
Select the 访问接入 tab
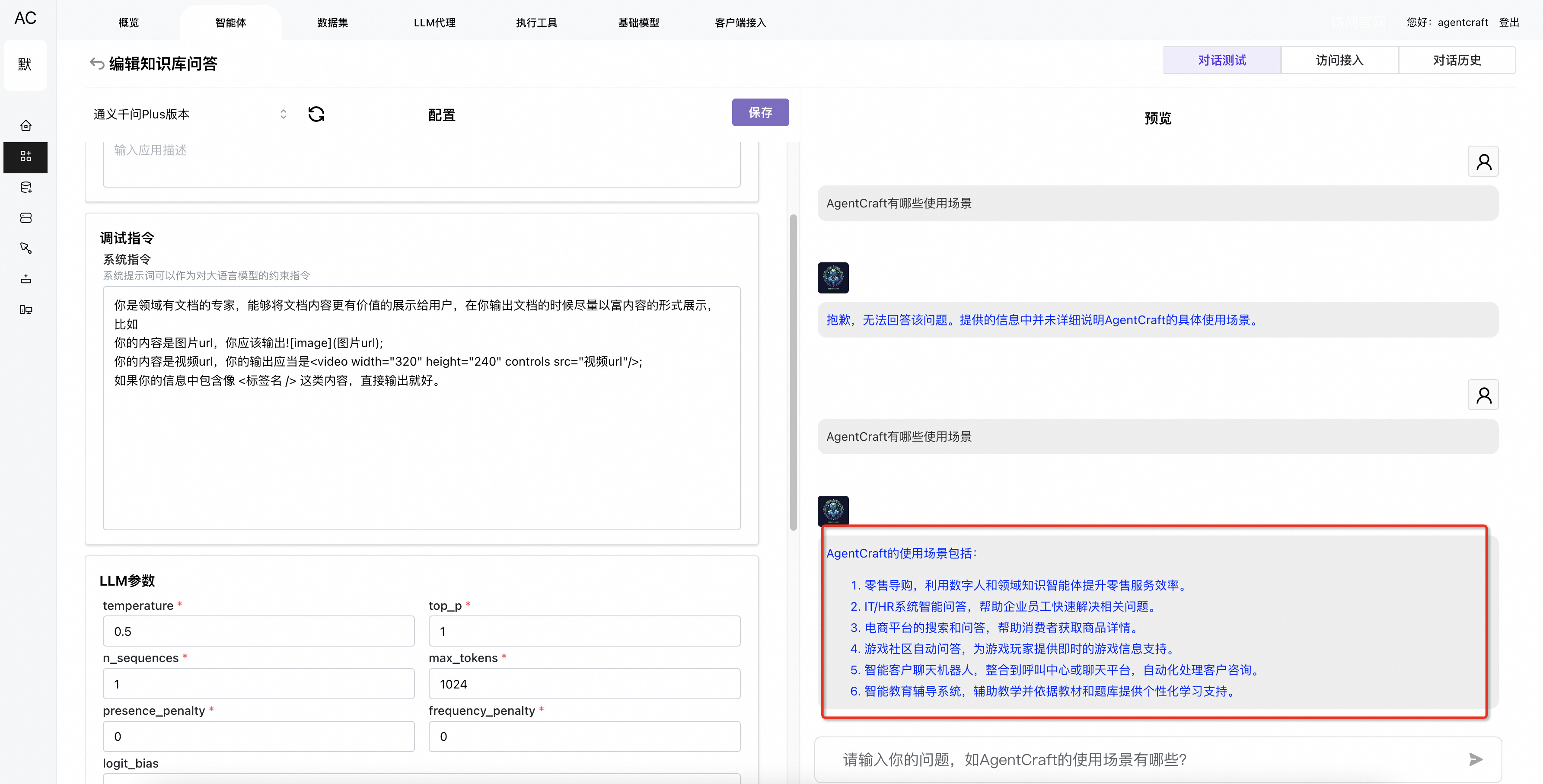[x=1339, y=60]
